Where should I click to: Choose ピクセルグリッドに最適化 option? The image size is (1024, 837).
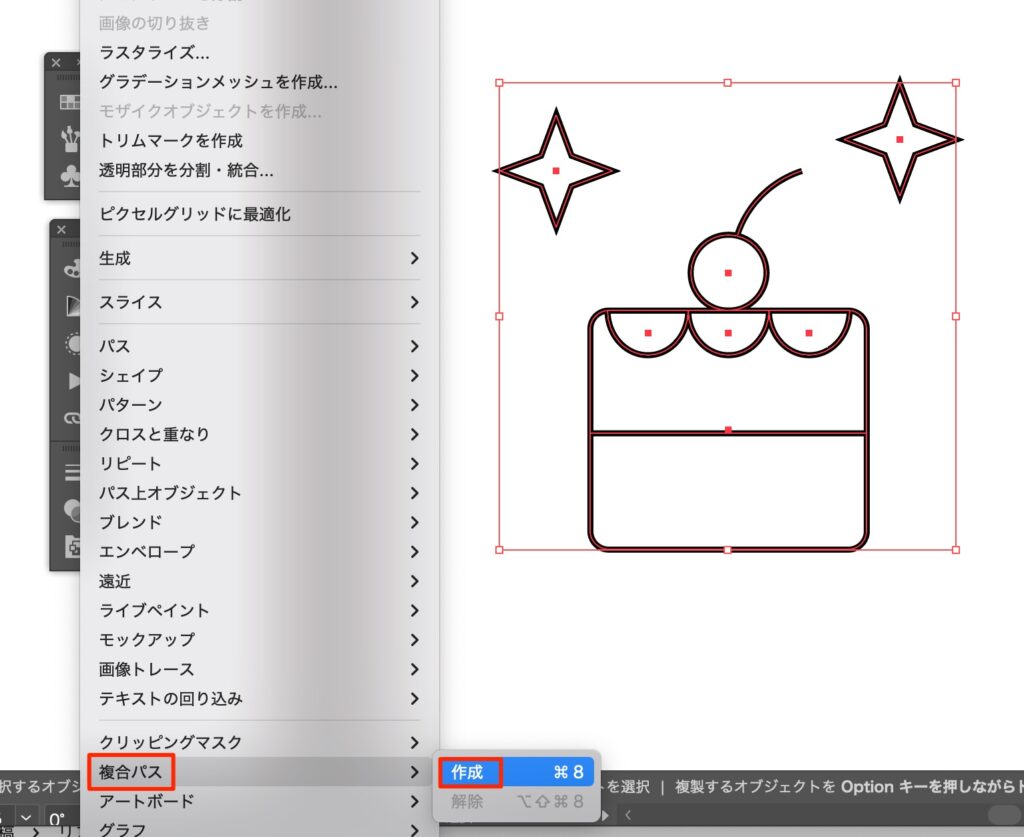click(x=195, y=214)
